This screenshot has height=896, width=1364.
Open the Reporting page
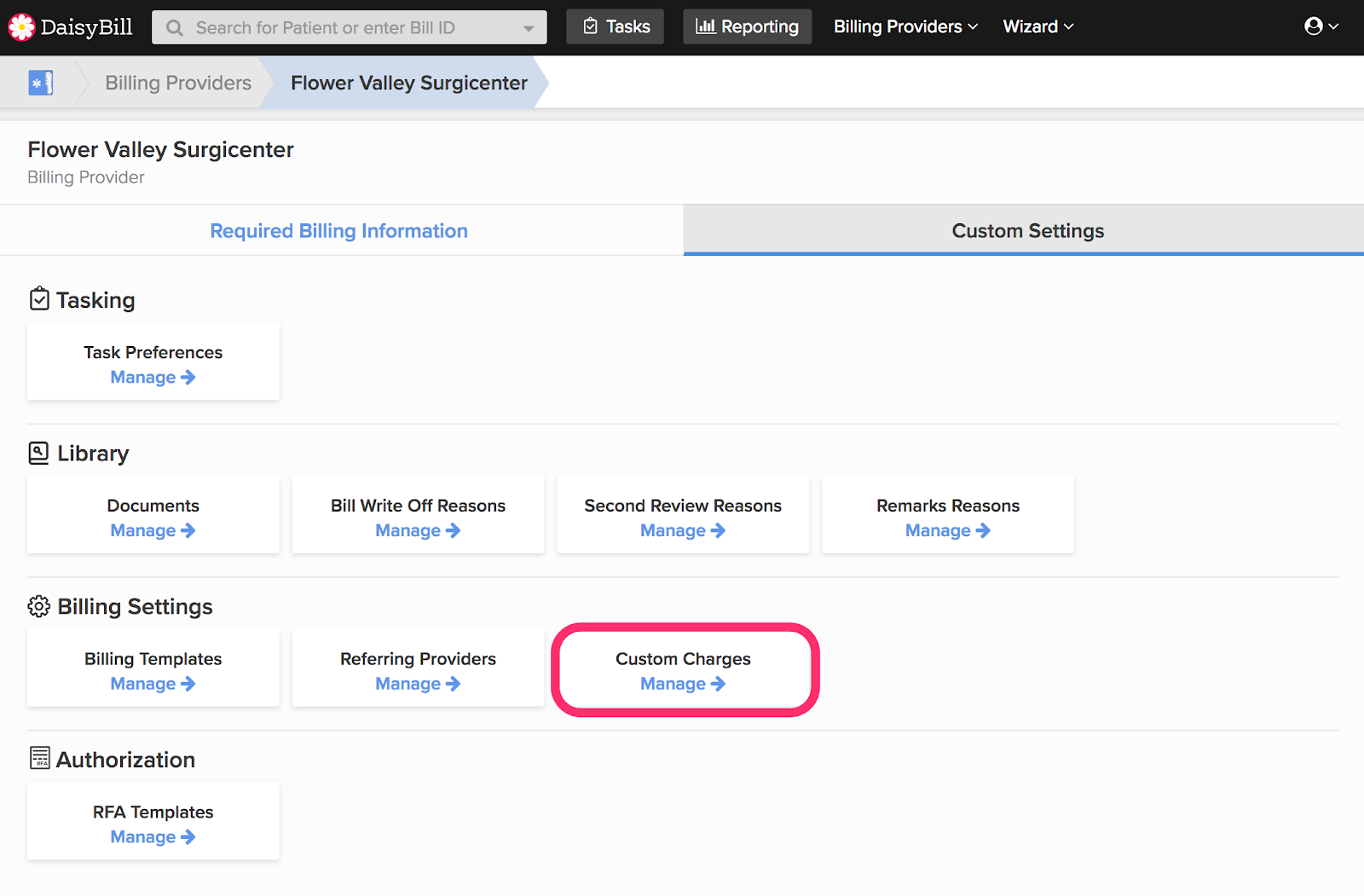748,26
